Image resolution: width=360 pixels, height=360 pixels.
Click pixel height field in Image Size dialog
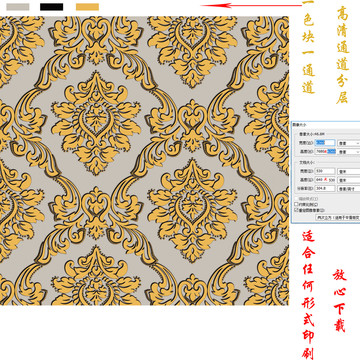click(325, 151)
